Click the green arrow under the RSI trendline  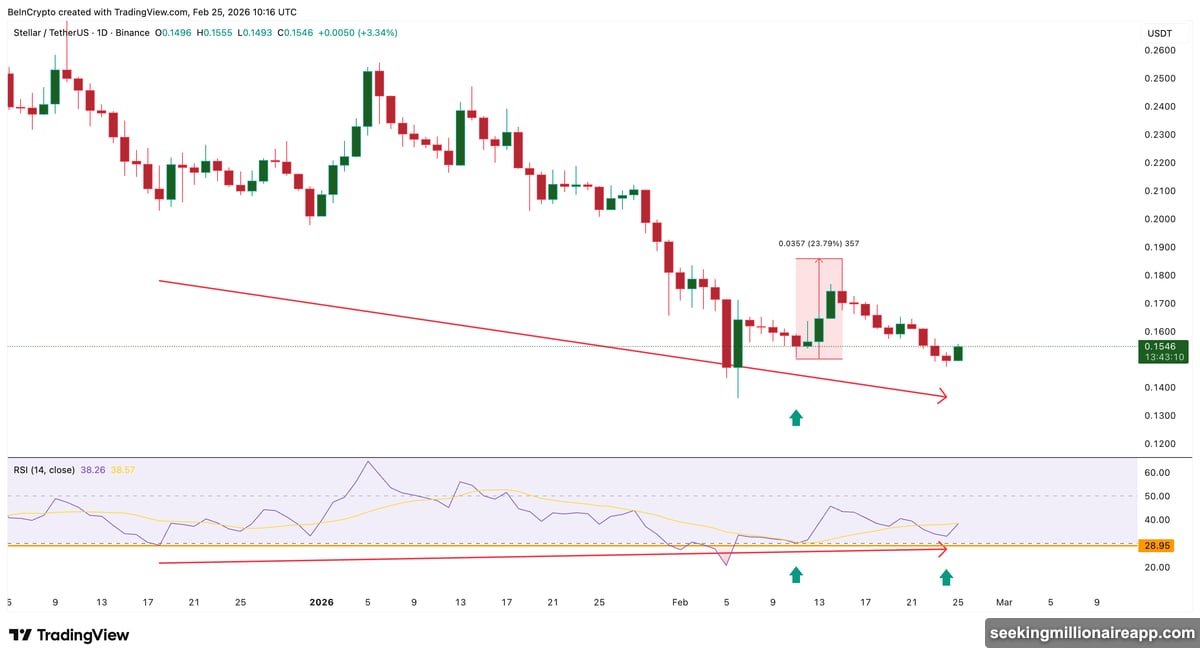click(x=795, y=573)
